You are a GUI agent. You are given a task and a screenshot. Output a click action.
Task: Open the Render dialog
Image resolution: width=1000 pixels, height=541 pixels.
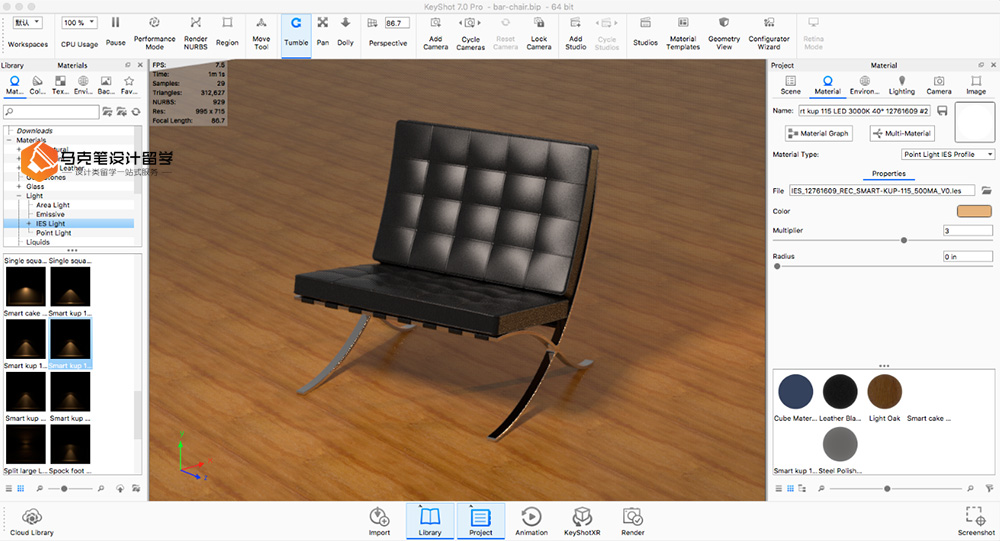633,521
